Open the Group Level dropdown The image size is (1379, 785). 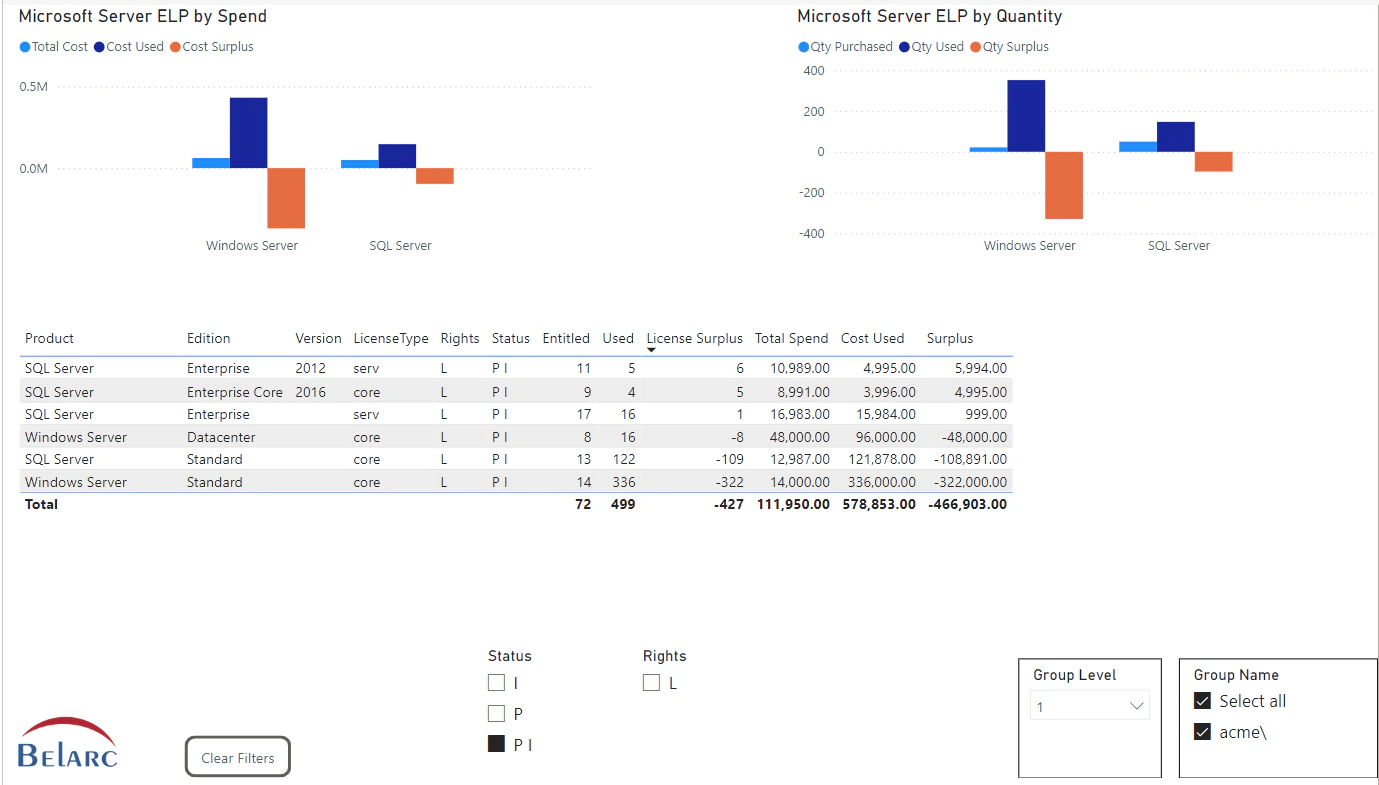coord(1138,705)
